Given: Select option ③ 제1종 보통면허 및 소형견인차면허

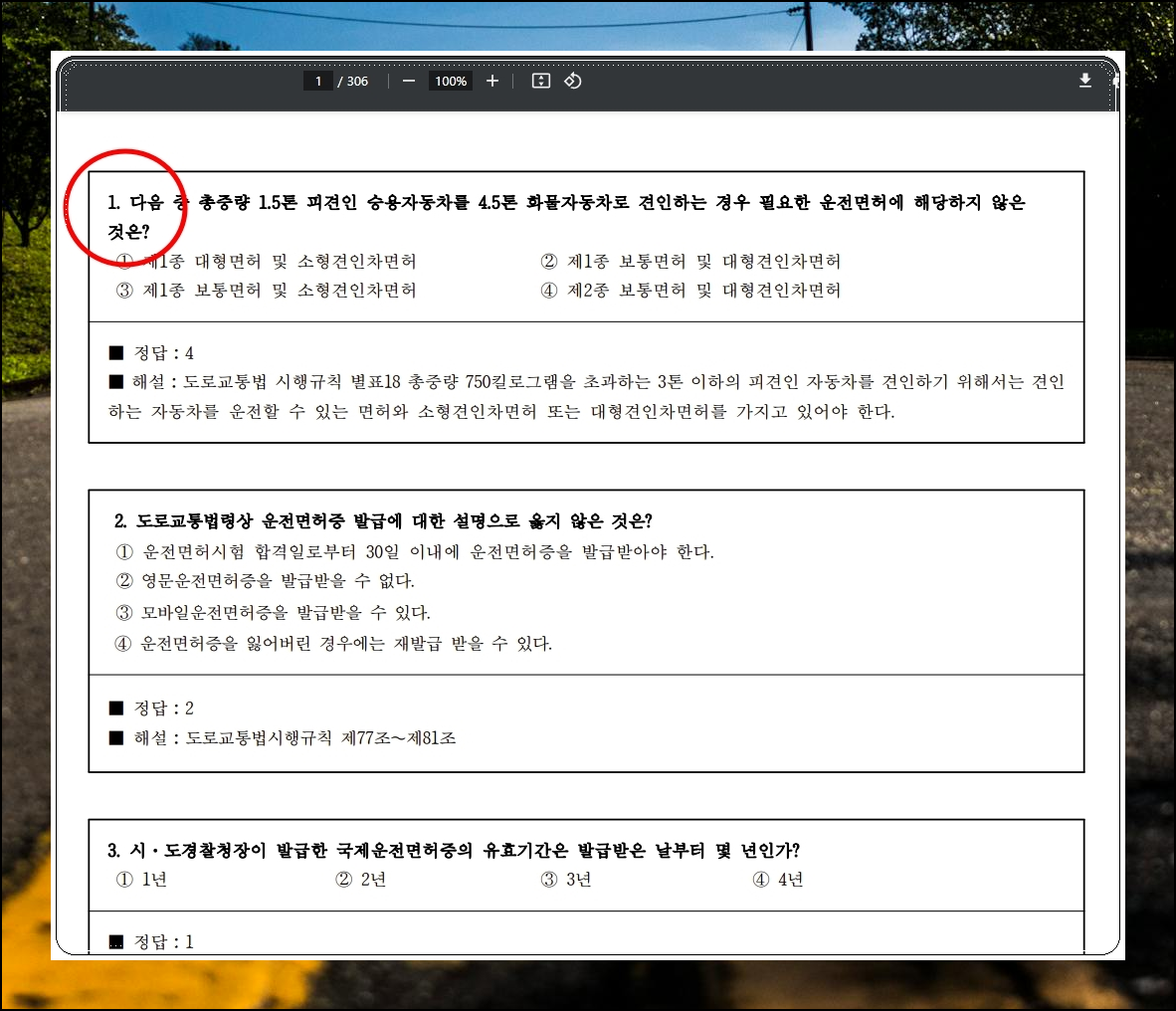Looking at the screenshot, I should pyautogui.click(x=267, y=291).
